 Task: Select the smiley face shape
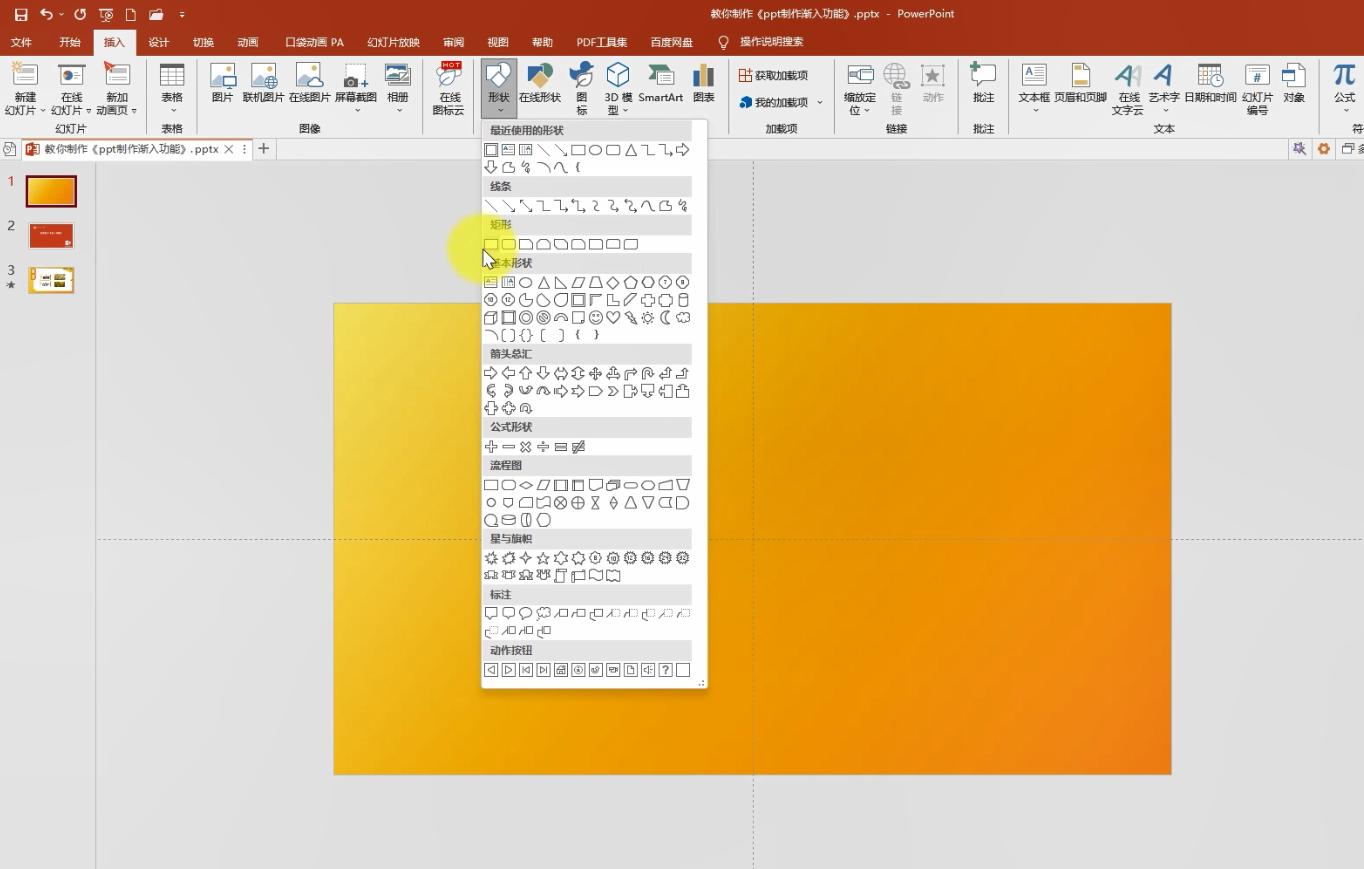(596, 318)
